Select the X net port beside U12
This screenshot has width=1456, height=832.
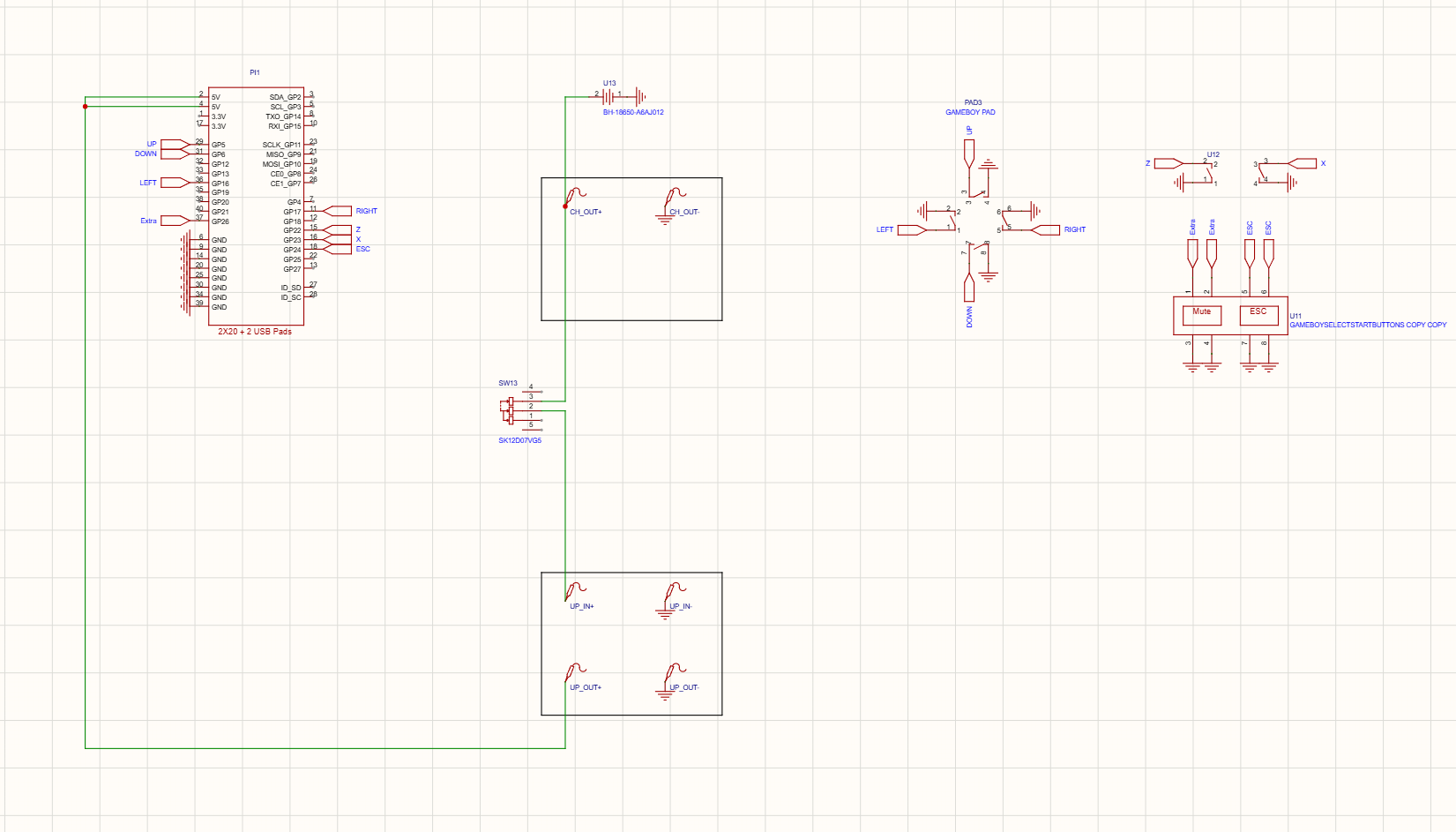pos(1302,163)
